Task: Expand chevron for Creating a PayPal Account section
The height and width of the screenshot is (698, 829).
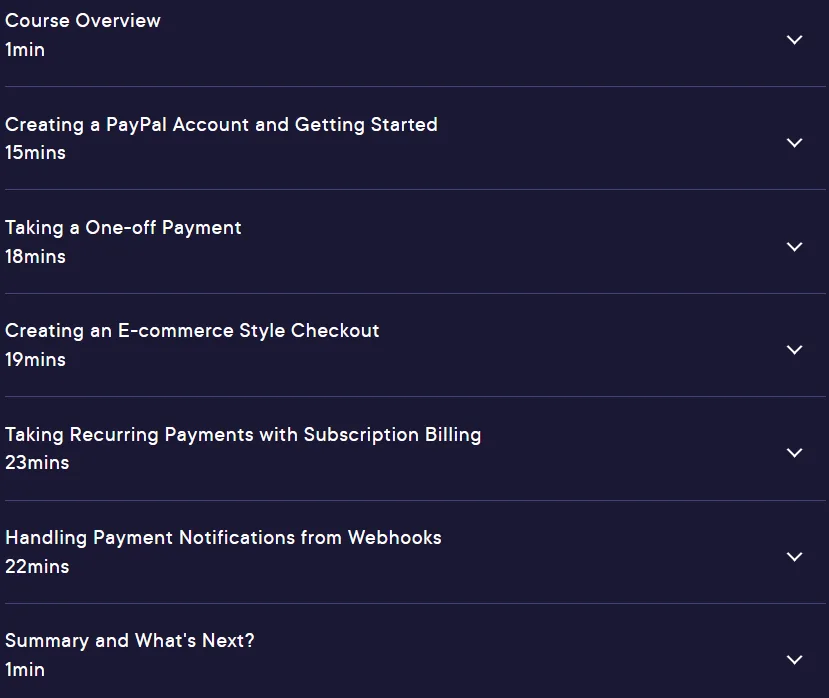Action: 795,143
